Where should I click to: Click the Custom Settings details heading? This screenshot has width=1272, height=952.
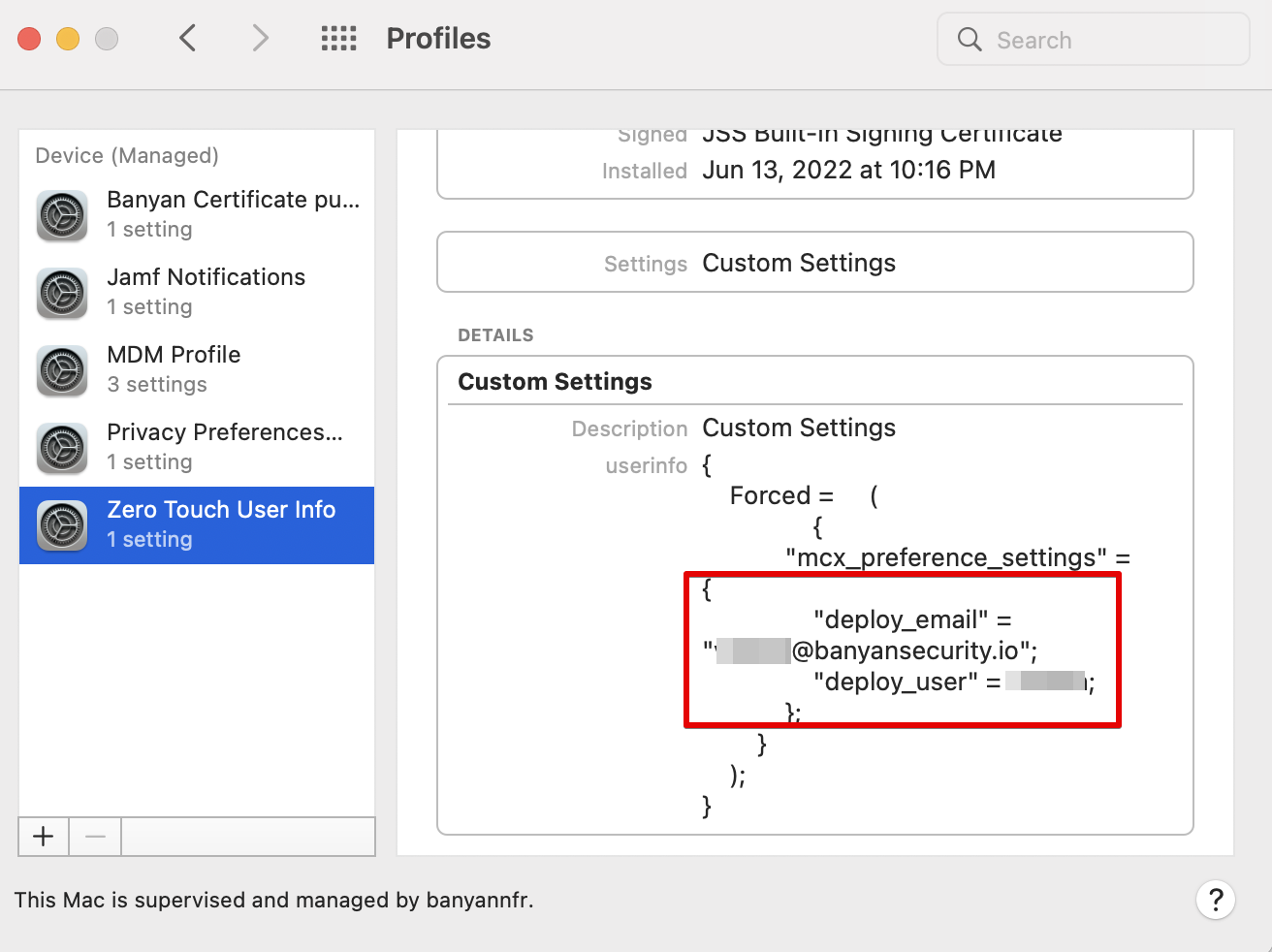(555, 382)
